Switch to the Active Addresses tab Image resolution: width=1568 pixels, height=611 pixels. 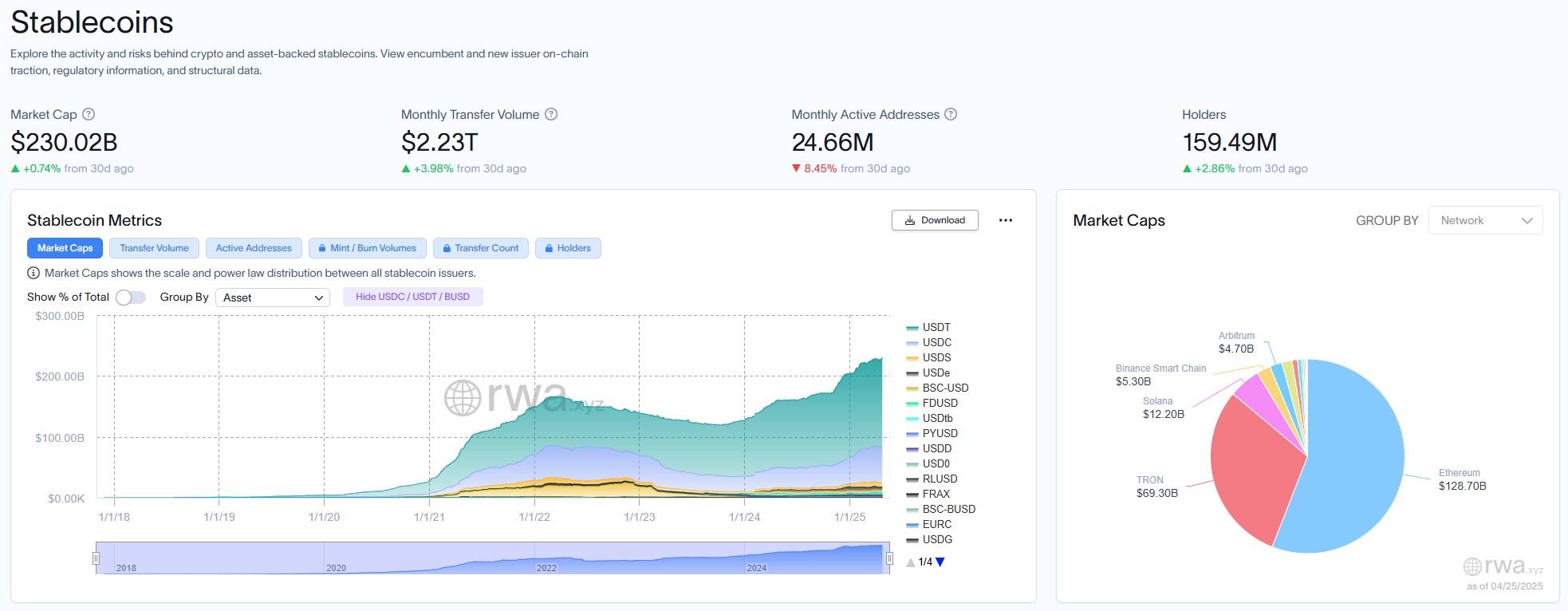coord(254,248)
